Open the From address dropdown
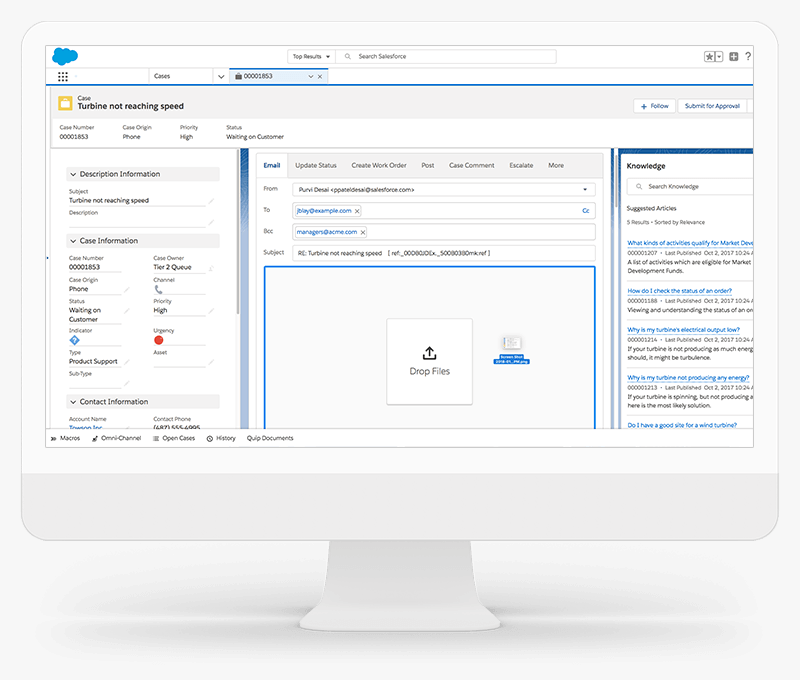 tap(585, 190)
